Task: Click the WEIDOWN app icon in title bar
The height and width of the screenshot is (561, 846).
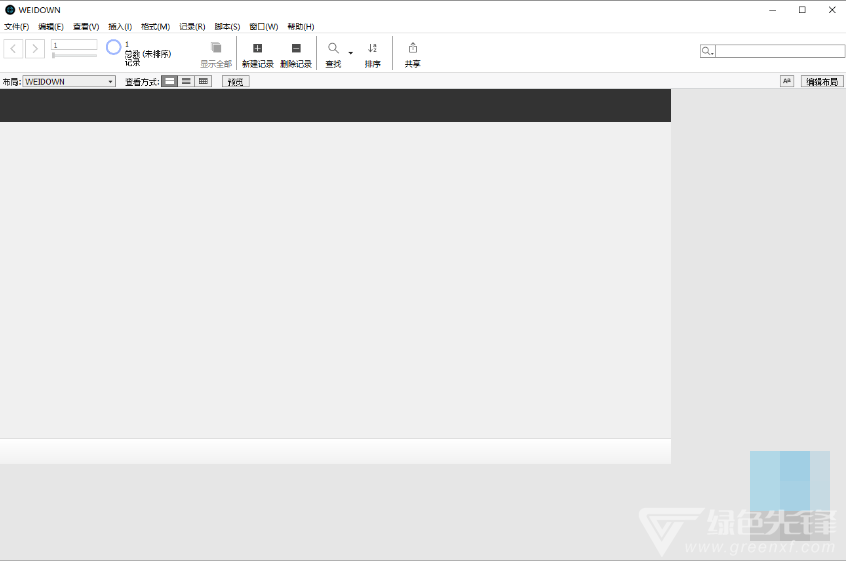Action: (x=10, y=10)
